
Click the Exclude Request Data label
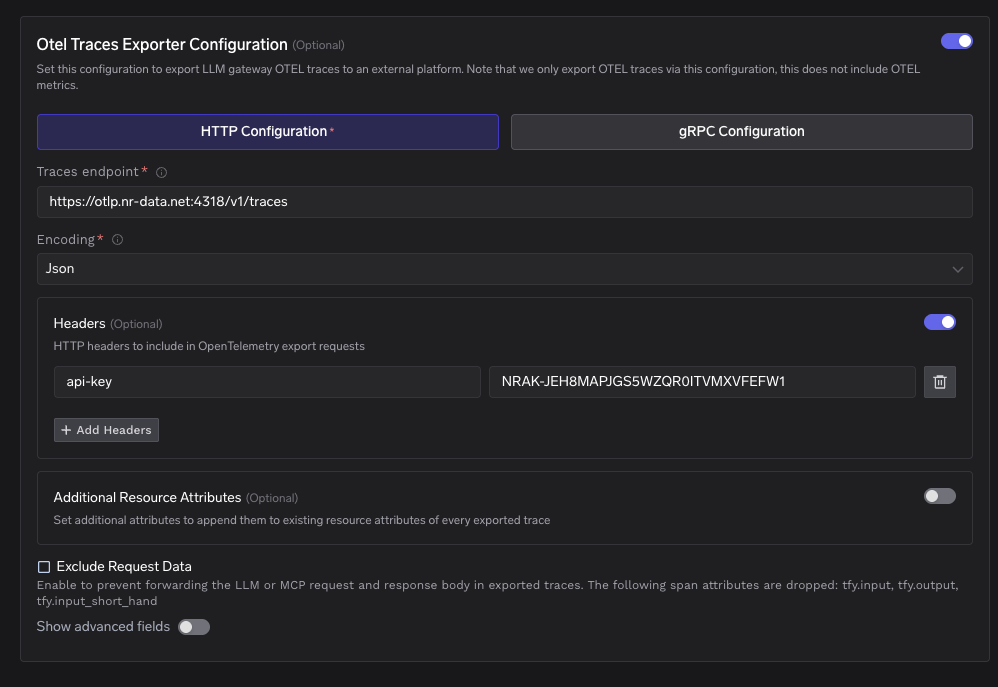(124, 567)
